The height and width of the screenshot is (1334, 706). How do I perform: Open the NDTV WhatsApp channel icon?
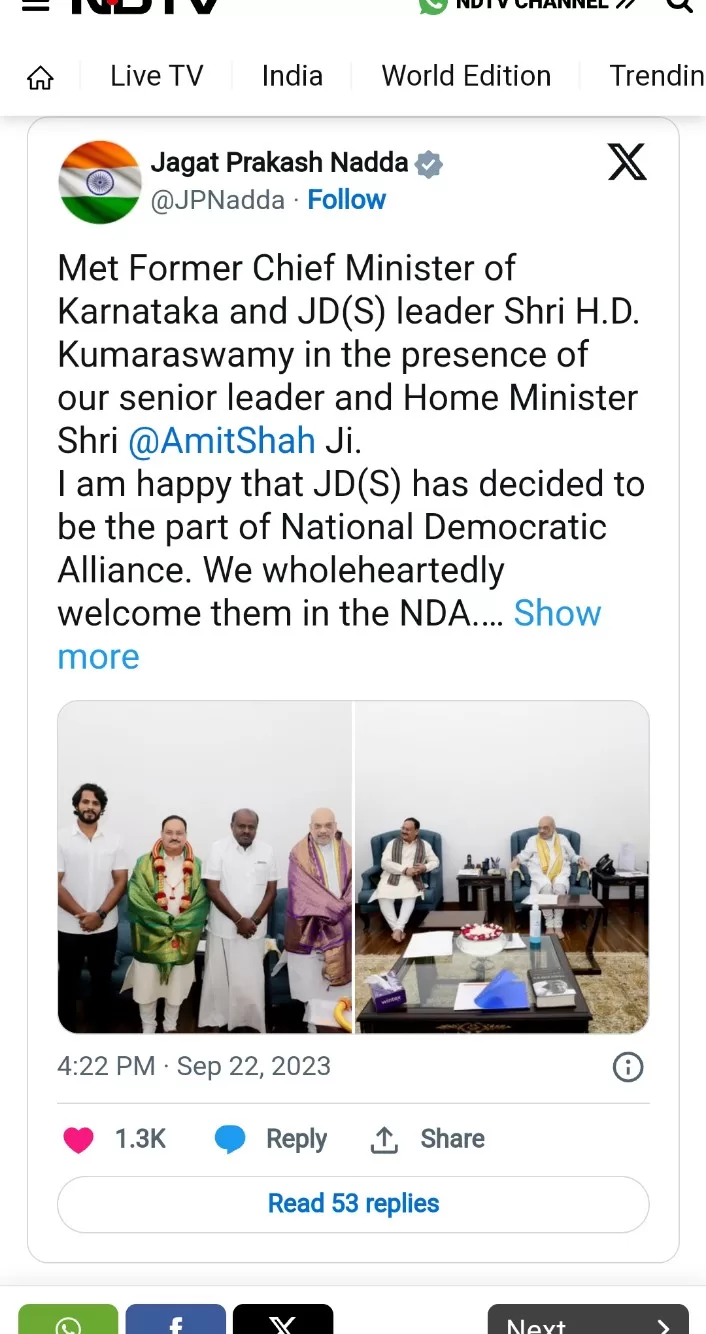point(432,5)
